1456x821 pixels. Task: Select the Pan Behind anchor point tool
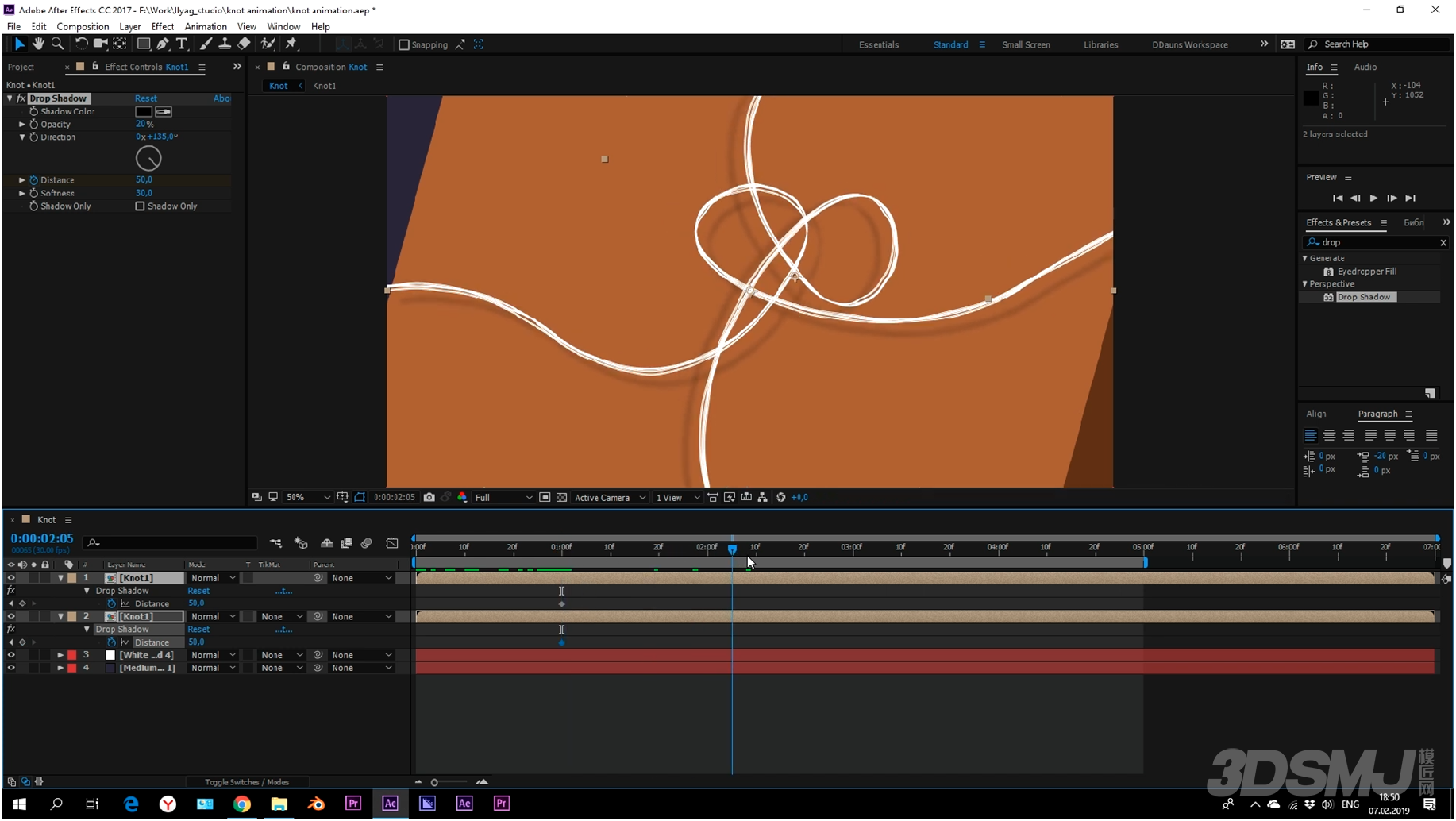point(120,44)
